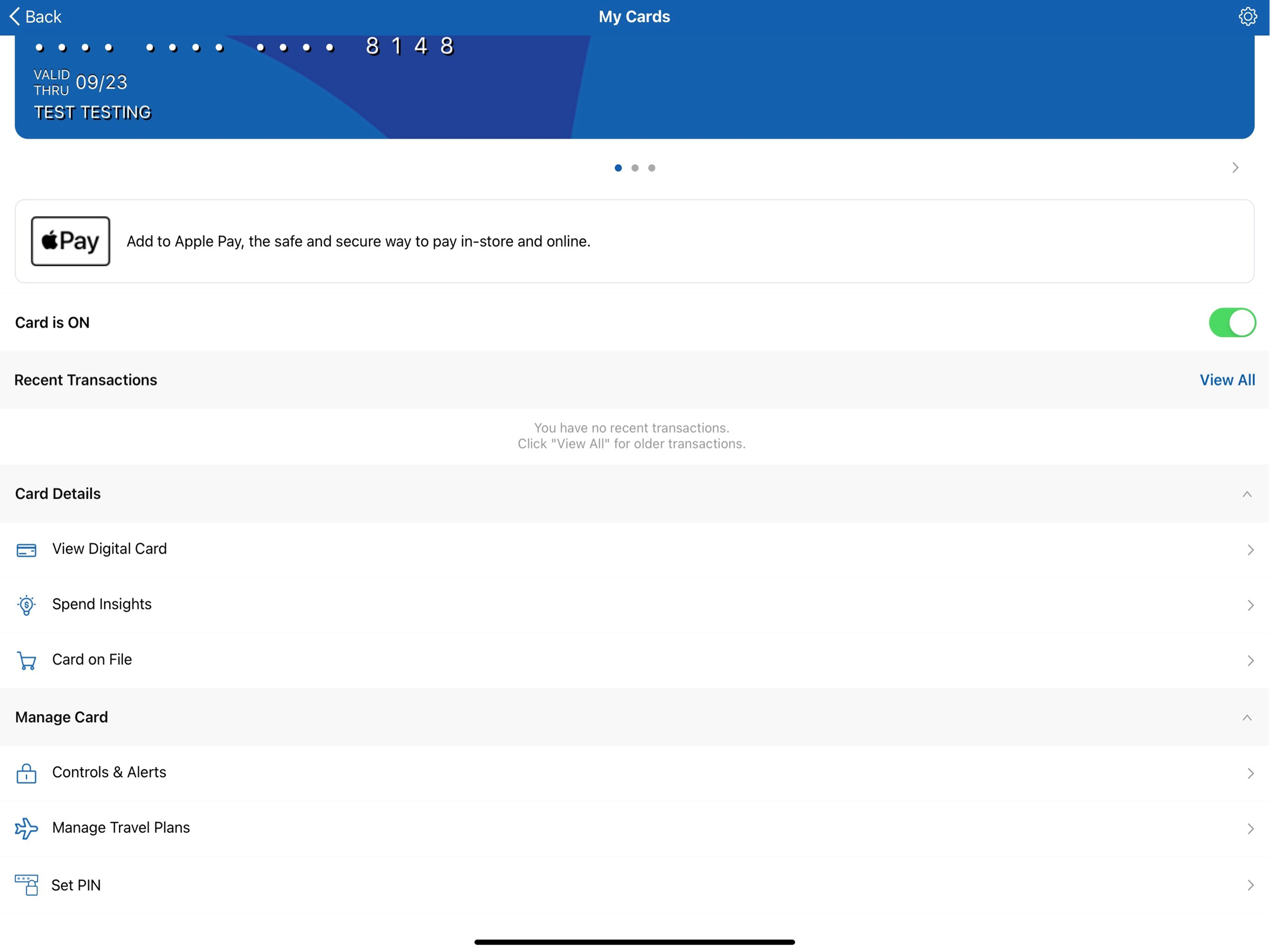Open View Digital Card row chevron
The width and height of the screenshot is (1270, 952).
click(1250, 549)
